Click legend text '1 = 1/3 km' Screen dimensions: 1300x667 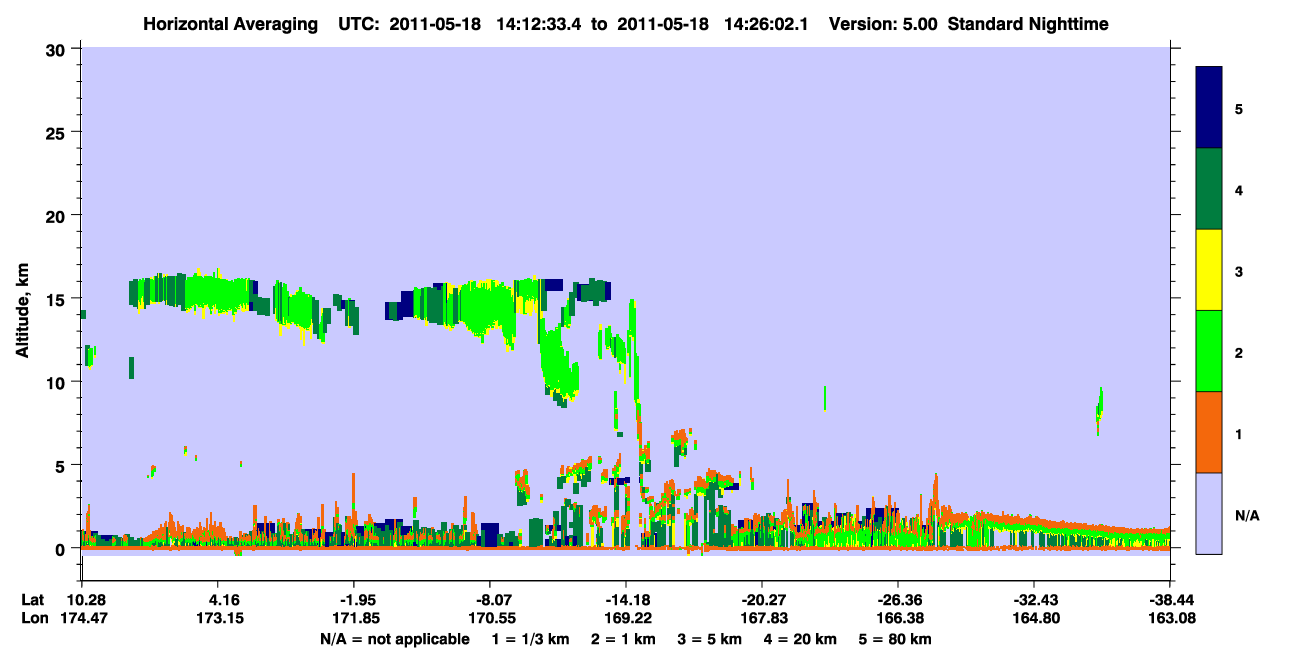530,639
